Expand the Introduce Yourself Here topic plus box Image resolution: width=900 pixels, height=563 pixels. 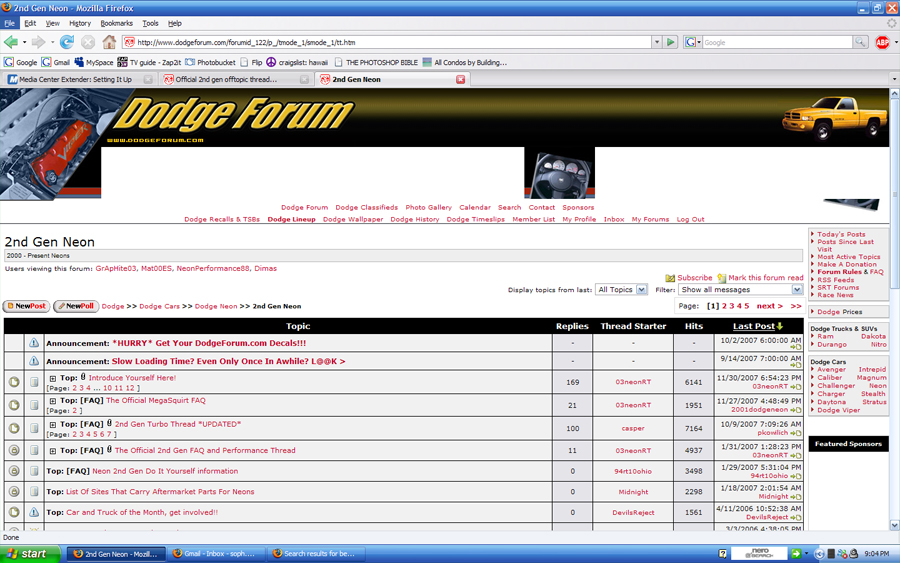pos(52,378)
